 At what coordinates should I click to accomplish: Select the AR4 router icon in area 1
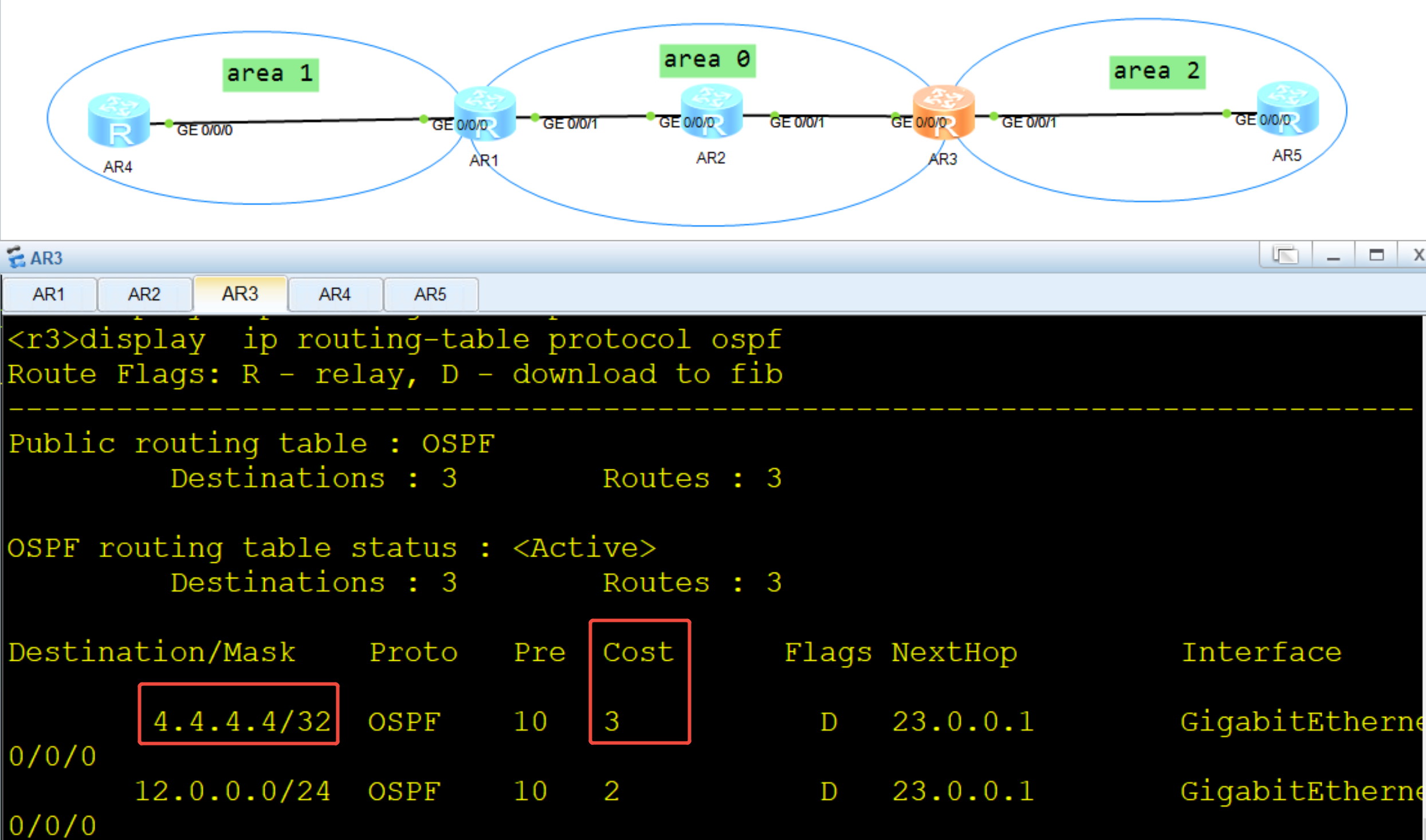coord(119,120)
